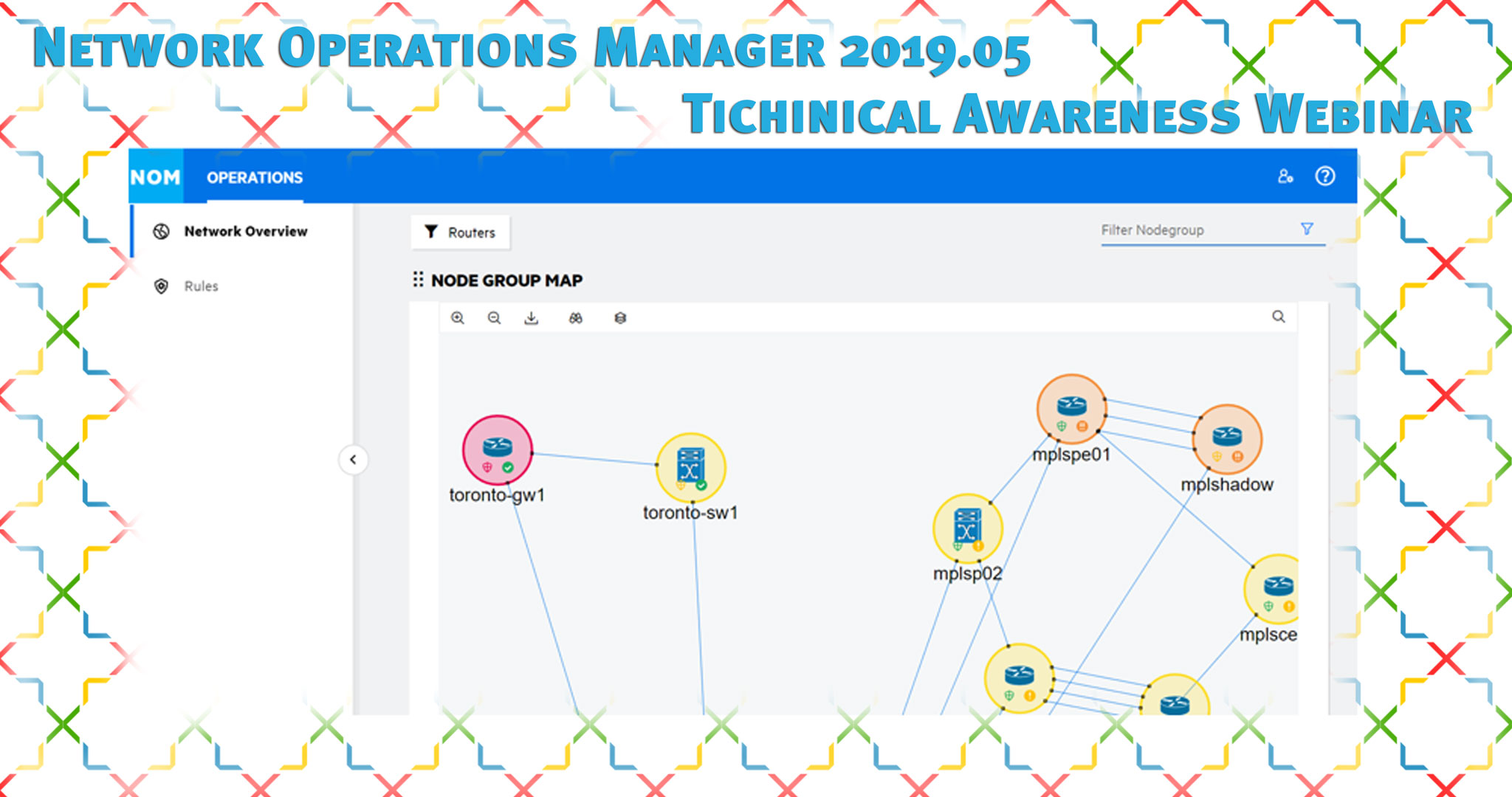
Task: Click the funnel icon on Routers chip
Action: (432, 232)
